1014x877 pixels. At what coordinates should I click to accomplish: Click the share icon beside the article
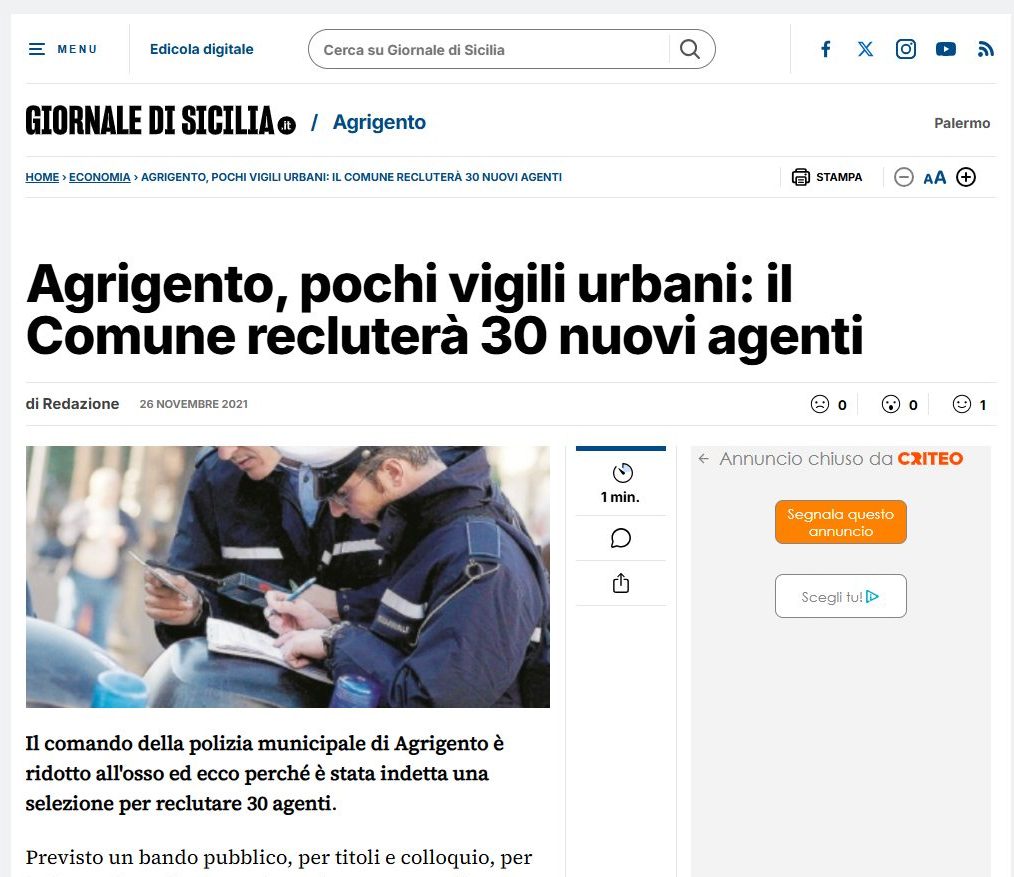click(x=621, y=583)
